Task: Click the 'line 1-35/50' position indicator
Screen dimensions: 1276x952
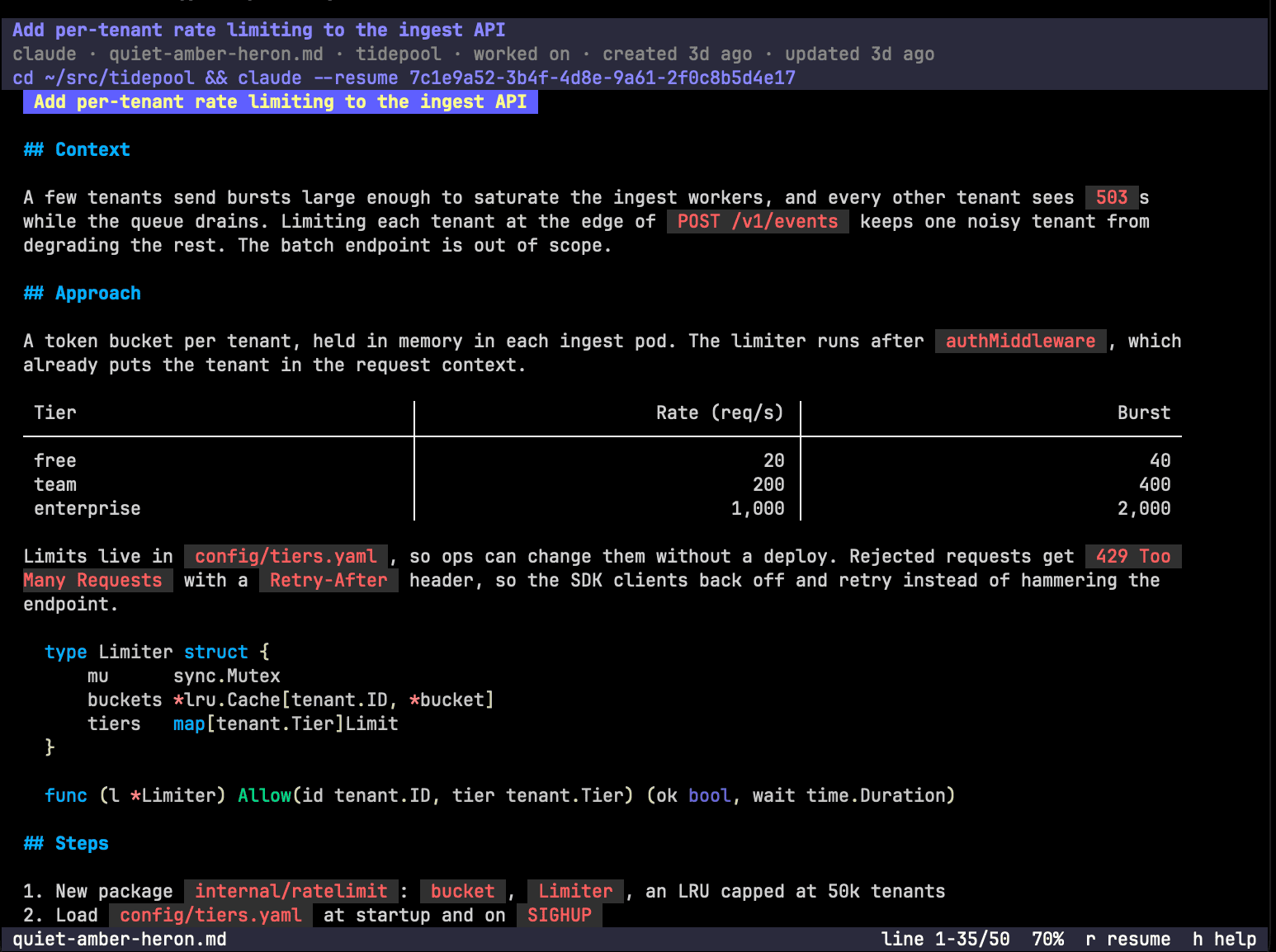Action: click(x=946, y=939)
